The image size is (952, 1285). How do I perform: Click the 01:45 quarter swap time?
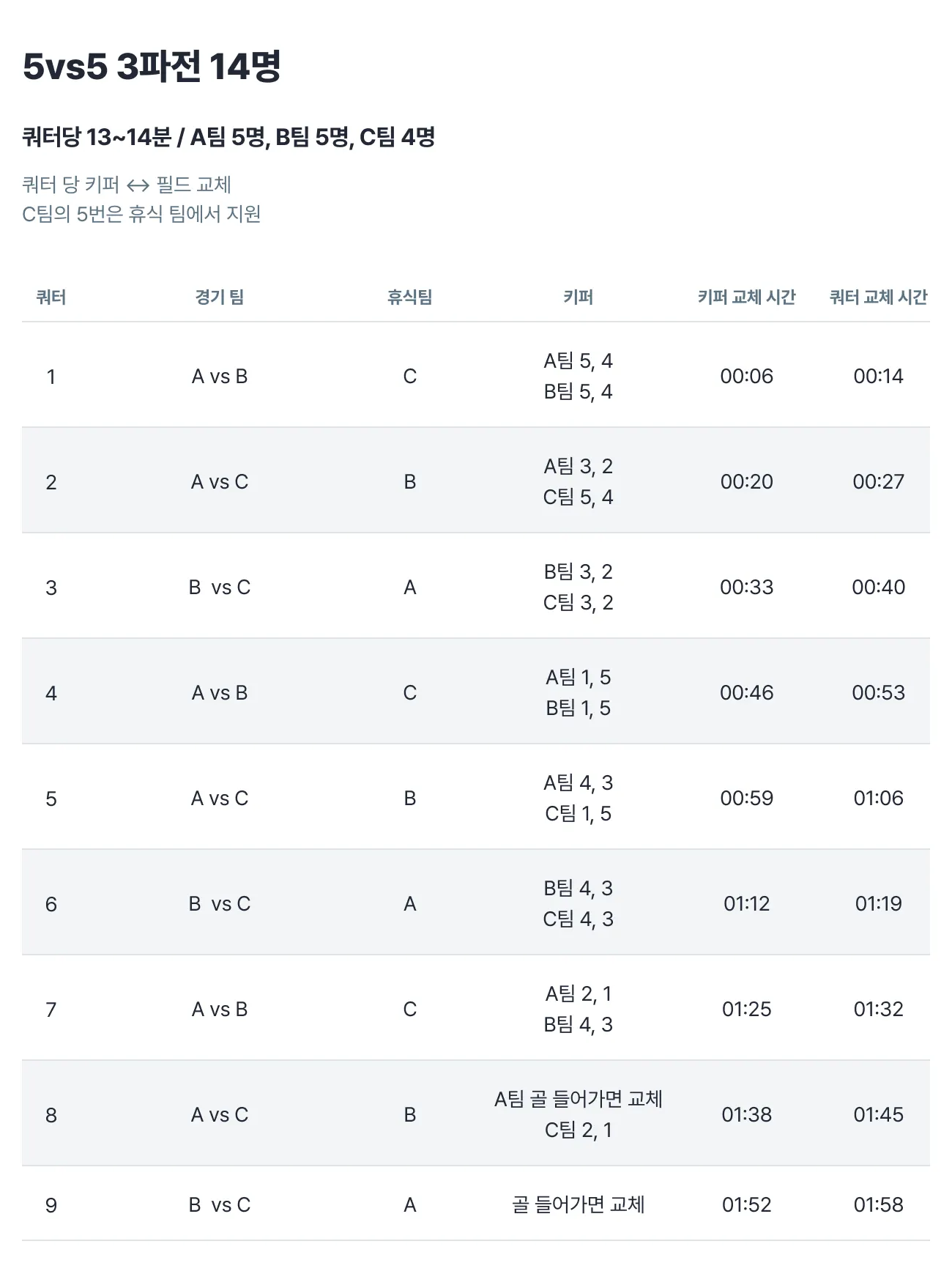(878, 1114)
